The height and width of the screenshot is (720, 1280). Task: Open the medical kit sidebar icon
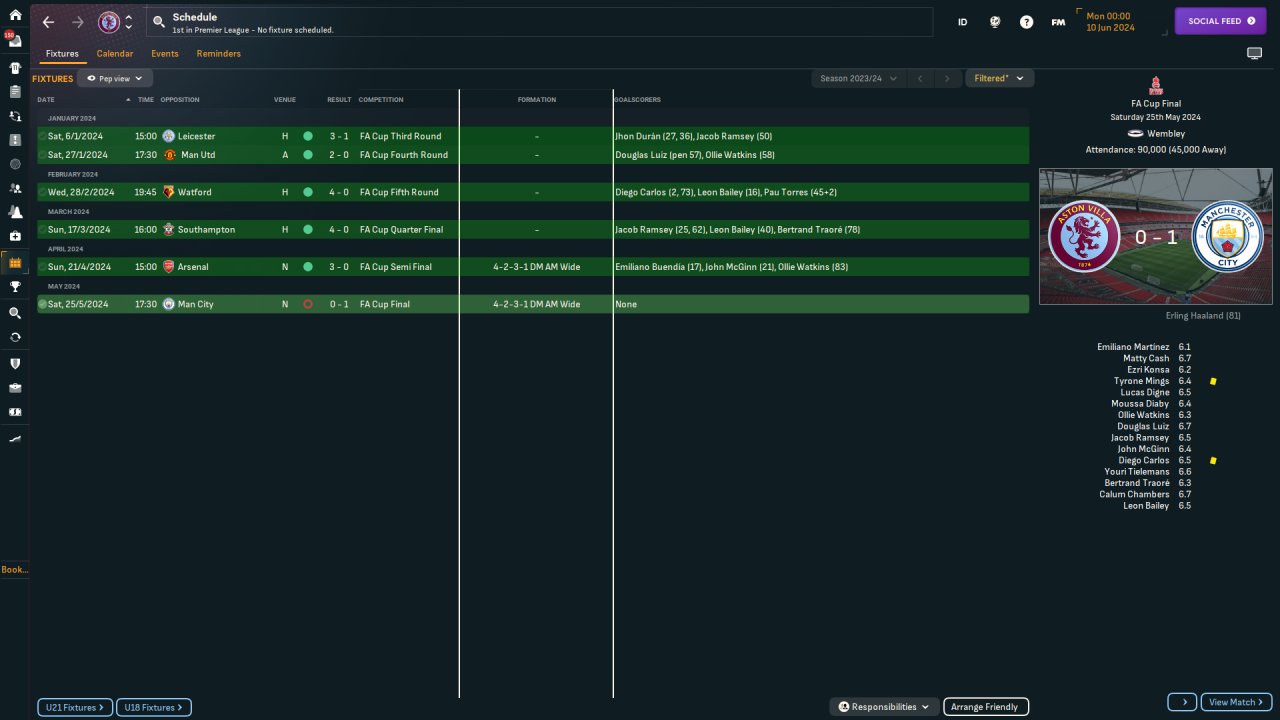pos(15,236)
